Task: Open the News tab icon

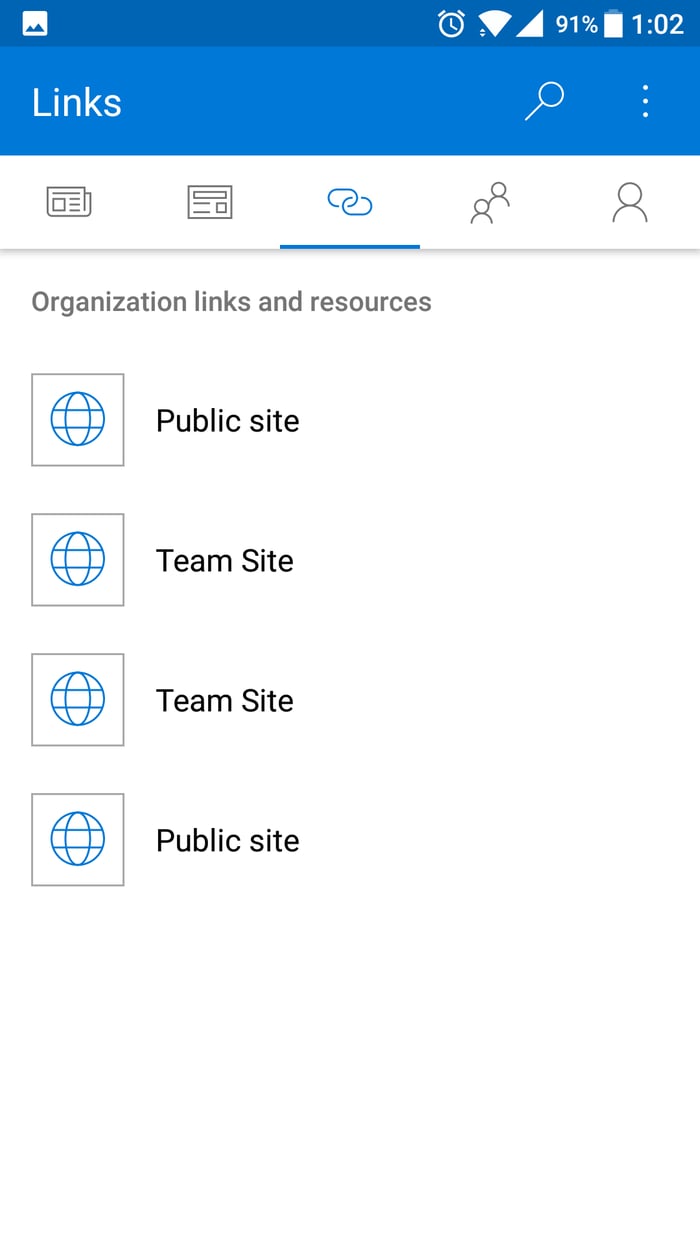Action: 70,201
